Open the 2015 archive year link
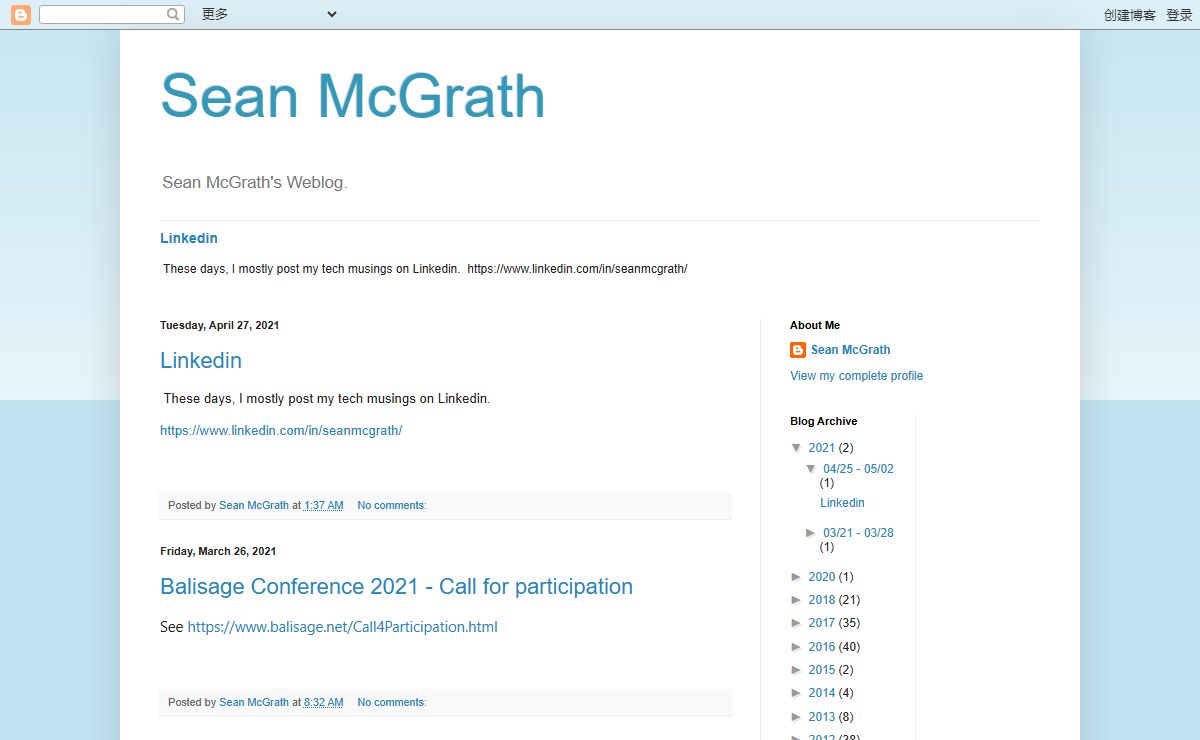The width and height of the screenshot is (1200, 740). 821,670
